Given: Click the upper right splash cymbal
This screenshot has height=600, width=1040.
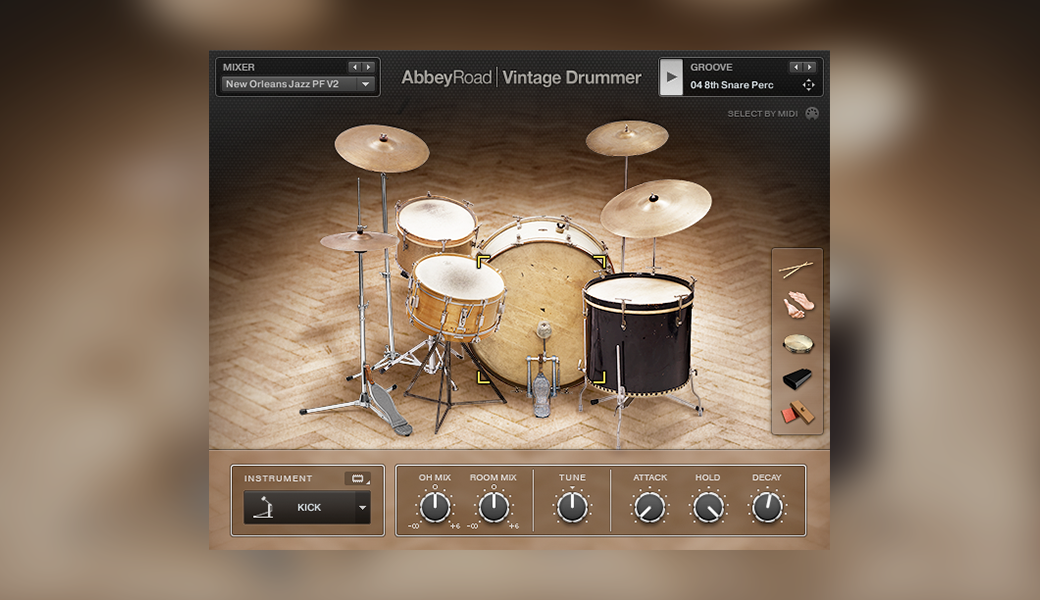Looking at the screenshot, I should point(627,138).
